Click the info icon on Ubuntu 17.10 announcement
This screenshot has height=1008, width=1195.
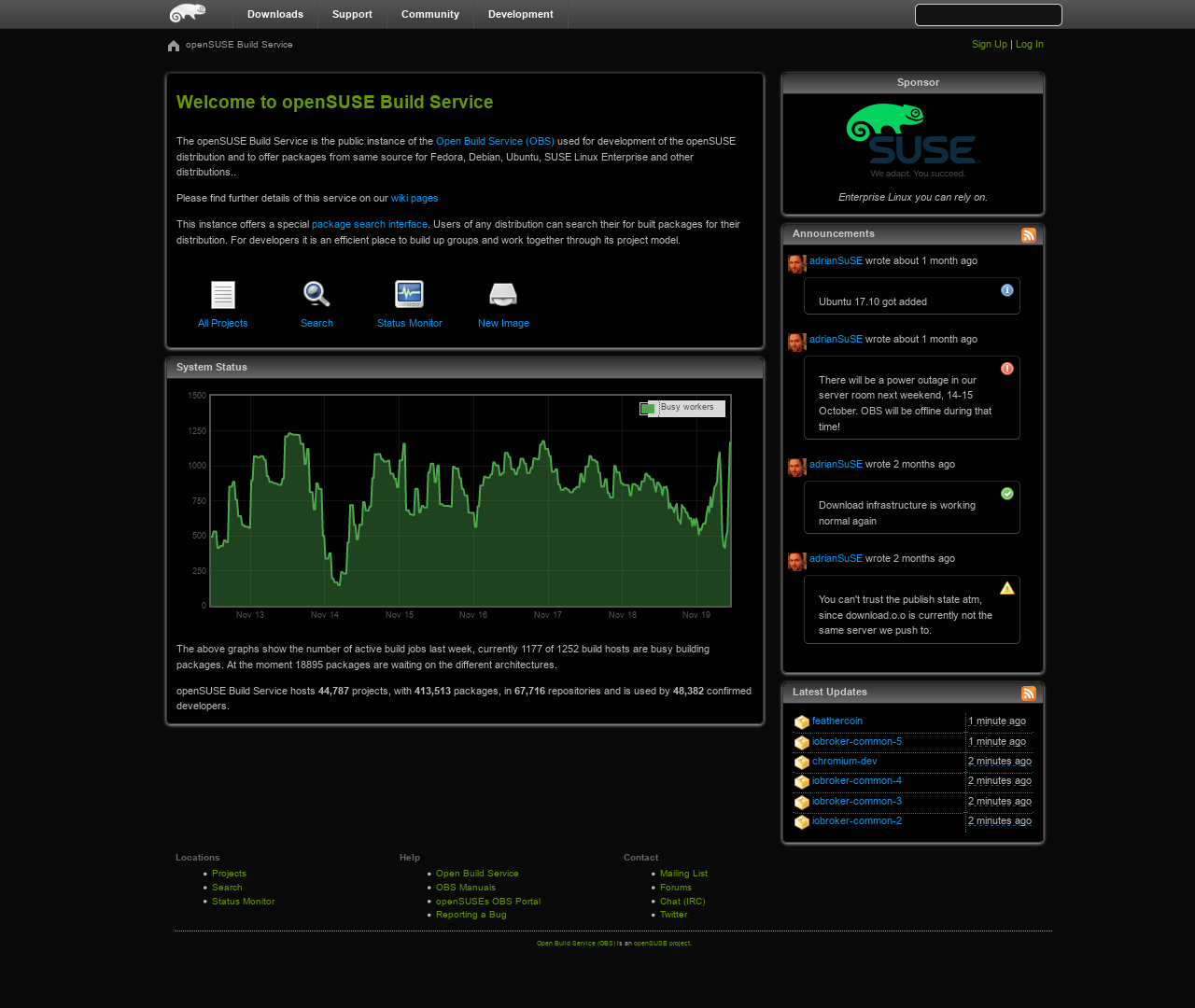coord(1007,290)
